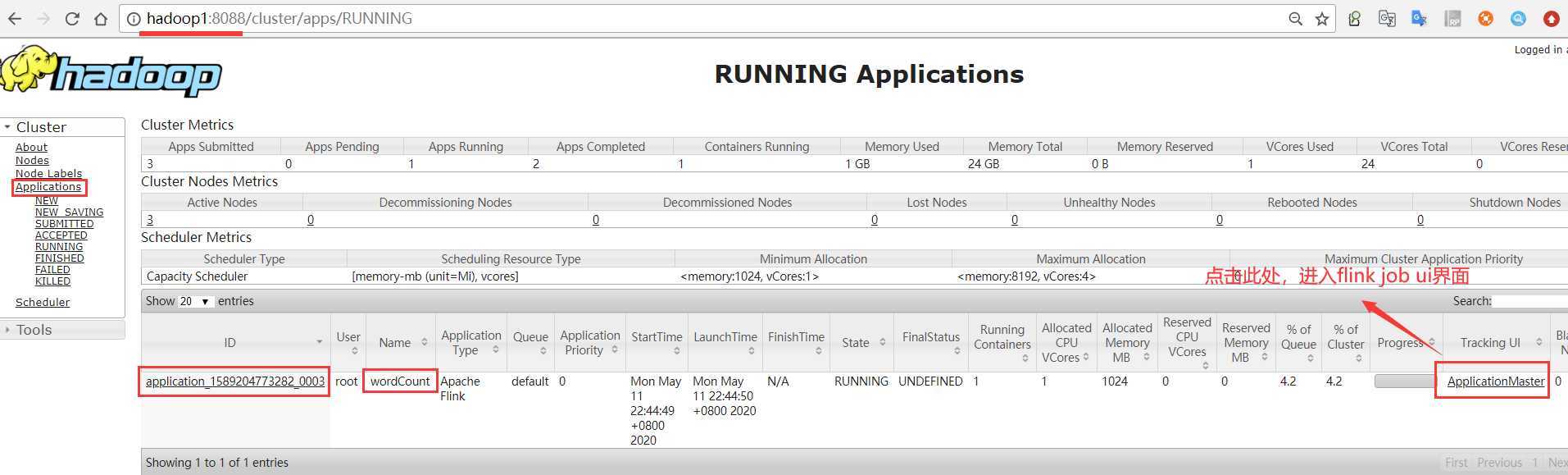1568x475 pixels.
Task: Sort by LaunchTime column arrows
Action: click(x=751, y=351)
